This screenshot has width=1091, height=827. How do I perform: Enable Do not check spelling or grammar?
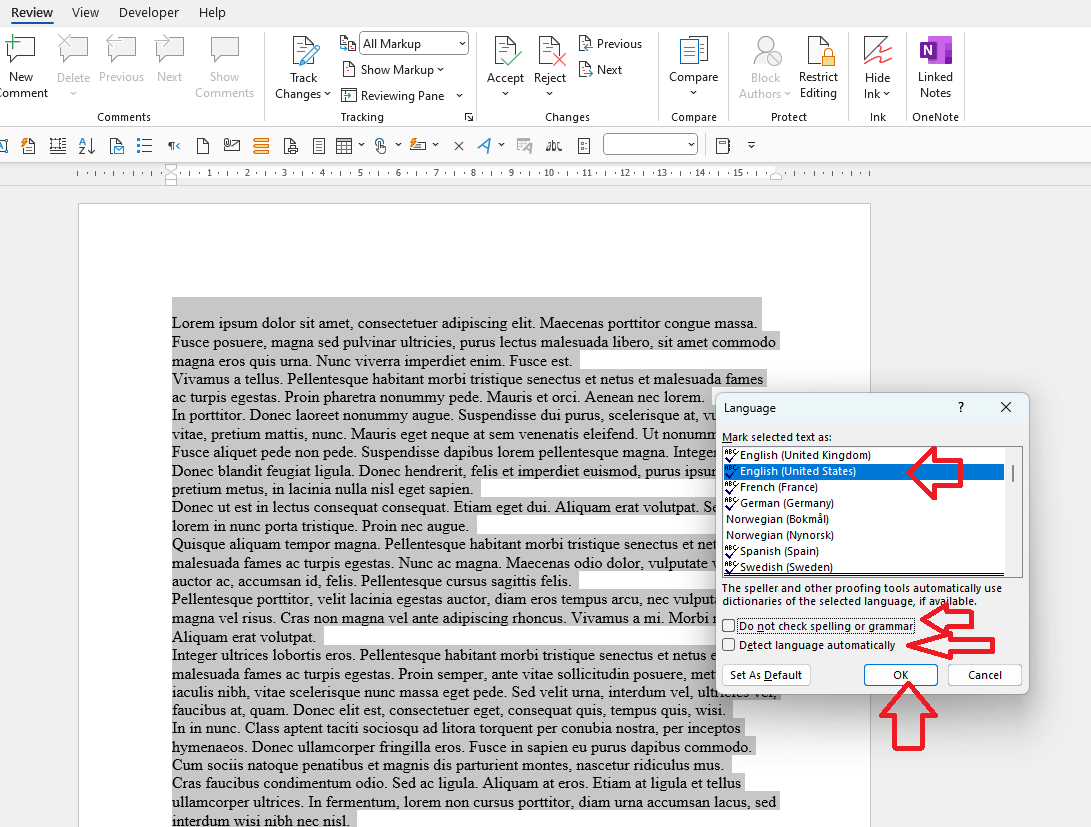(728, 626)
